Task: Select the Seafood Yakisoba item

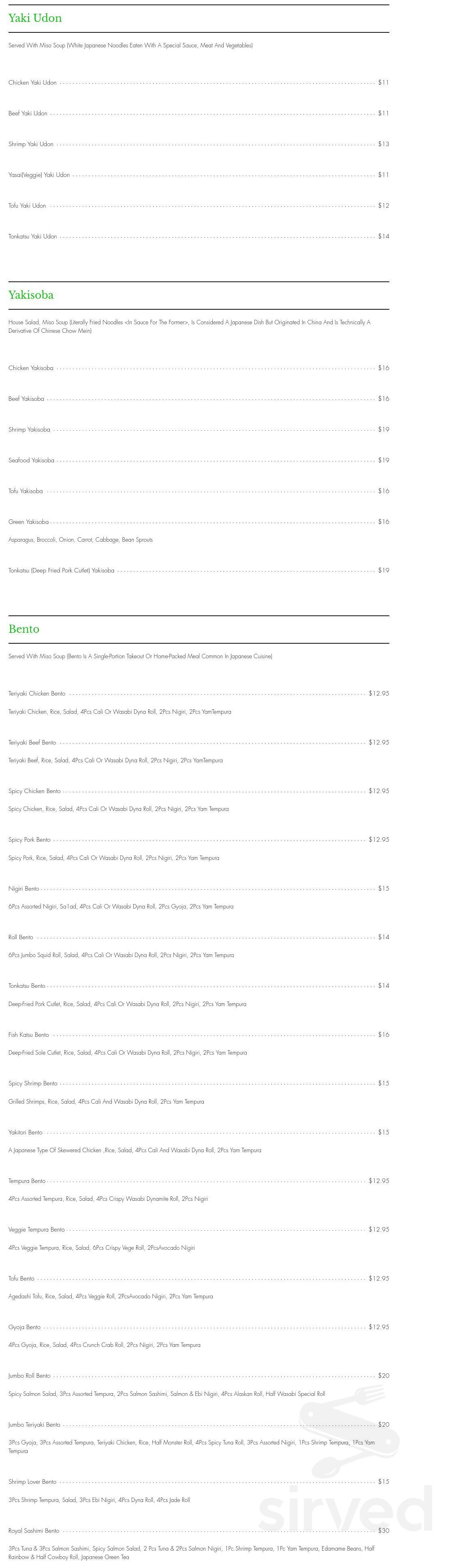Action: (31, 461)
